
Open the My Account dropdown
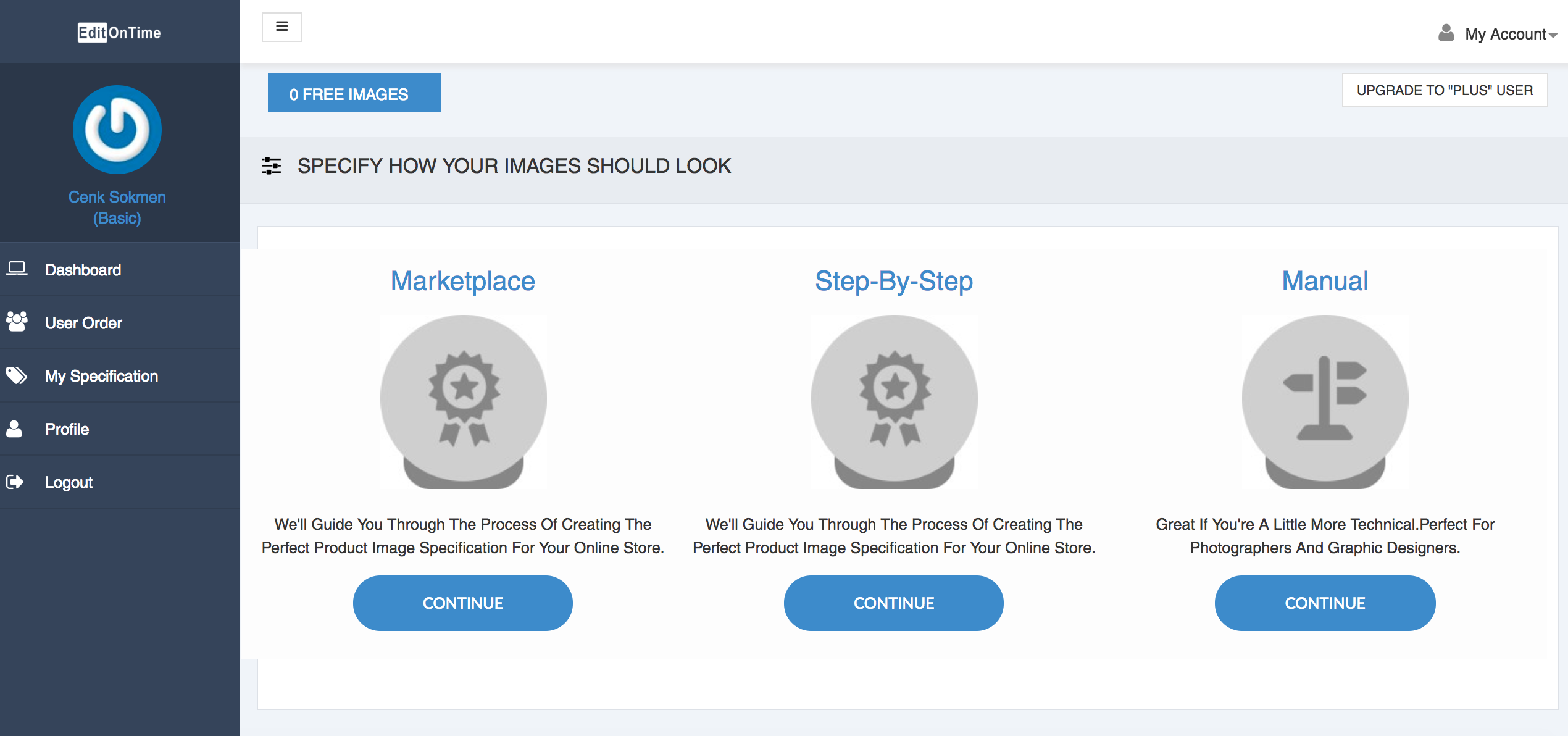coord(1511,34)
